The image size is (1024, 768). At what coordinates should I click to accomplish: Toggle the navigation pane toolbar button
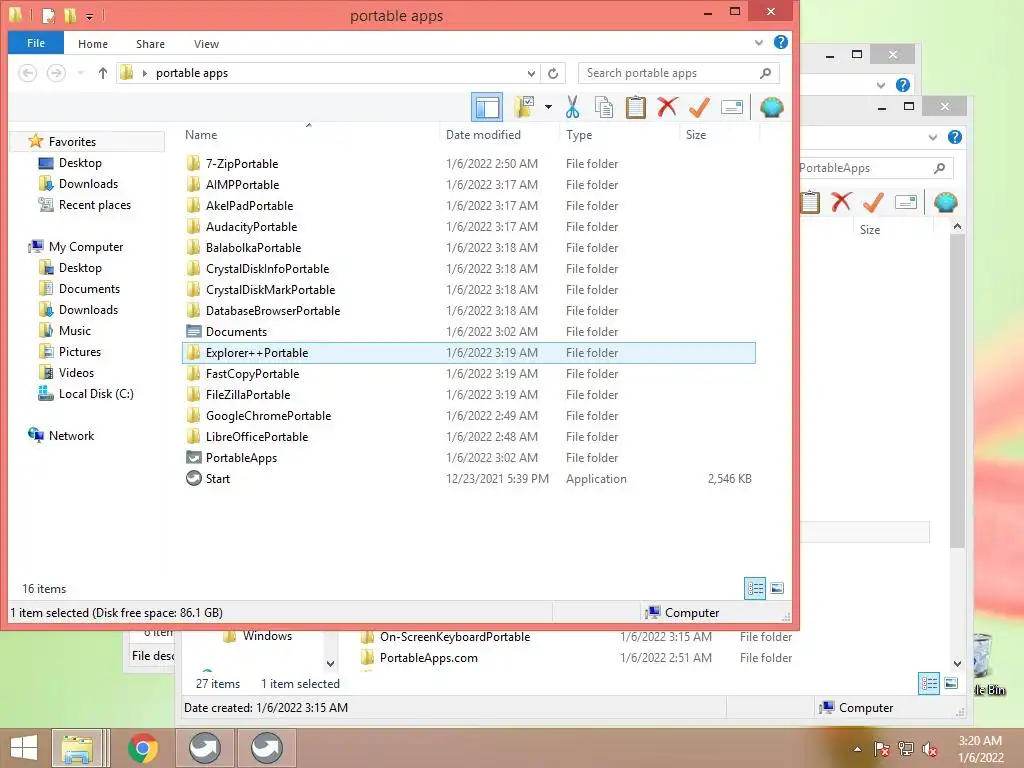(x=487, y=107)
